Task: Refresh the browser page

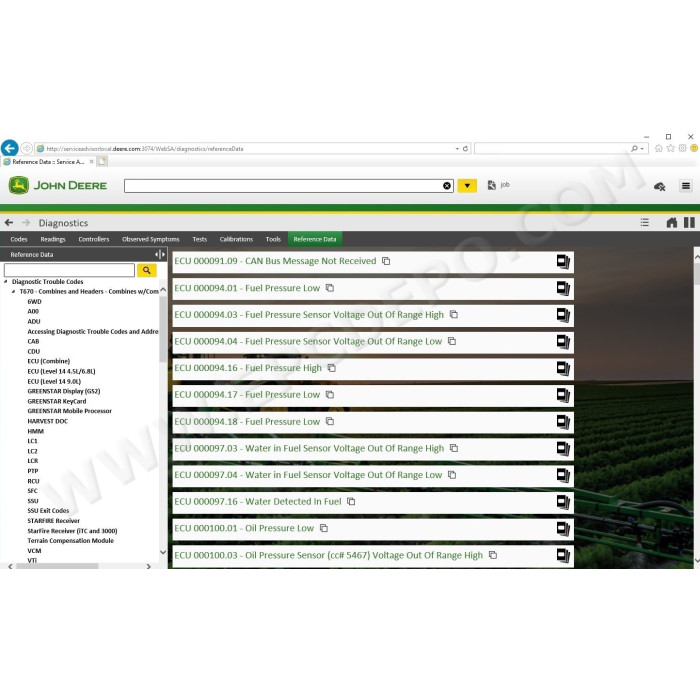Action: [465, 149]
